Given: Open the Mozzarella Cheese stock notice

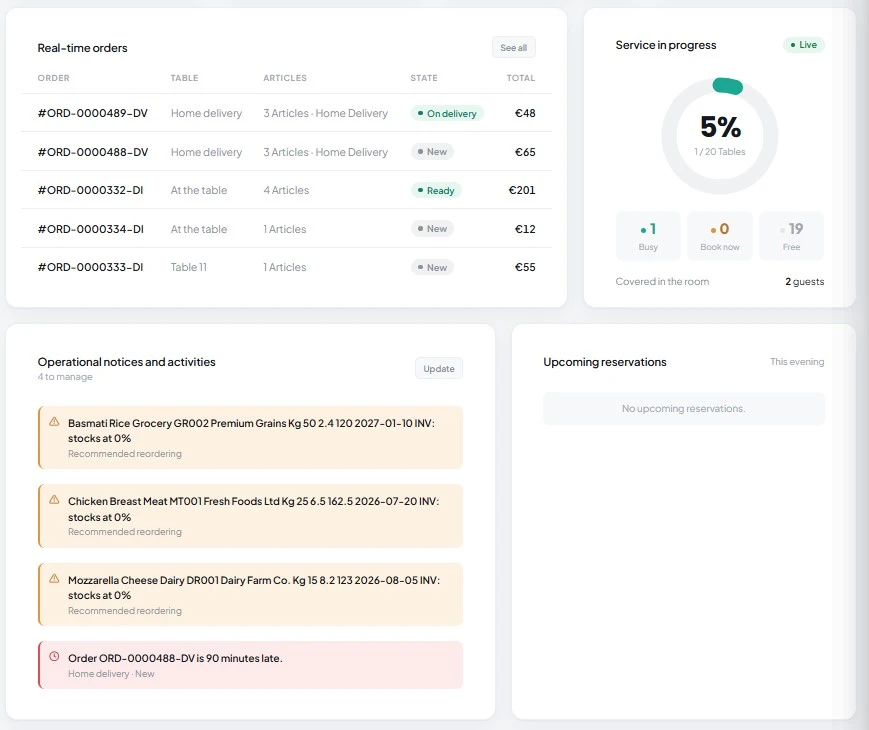Looking at the screenshot, I should tap(251, 595).
